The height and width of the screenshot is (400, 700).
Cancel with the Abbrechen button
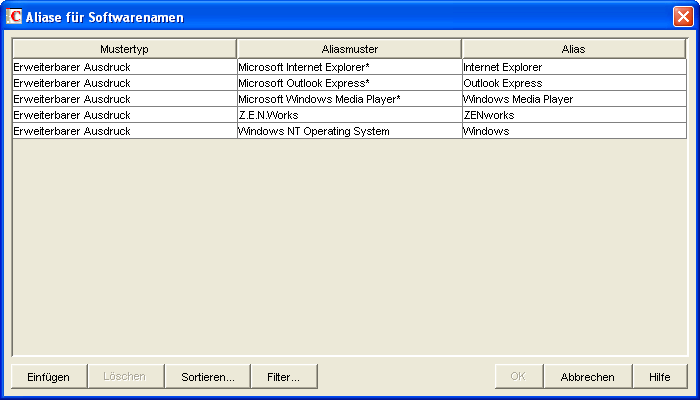[x=588, y=376]
